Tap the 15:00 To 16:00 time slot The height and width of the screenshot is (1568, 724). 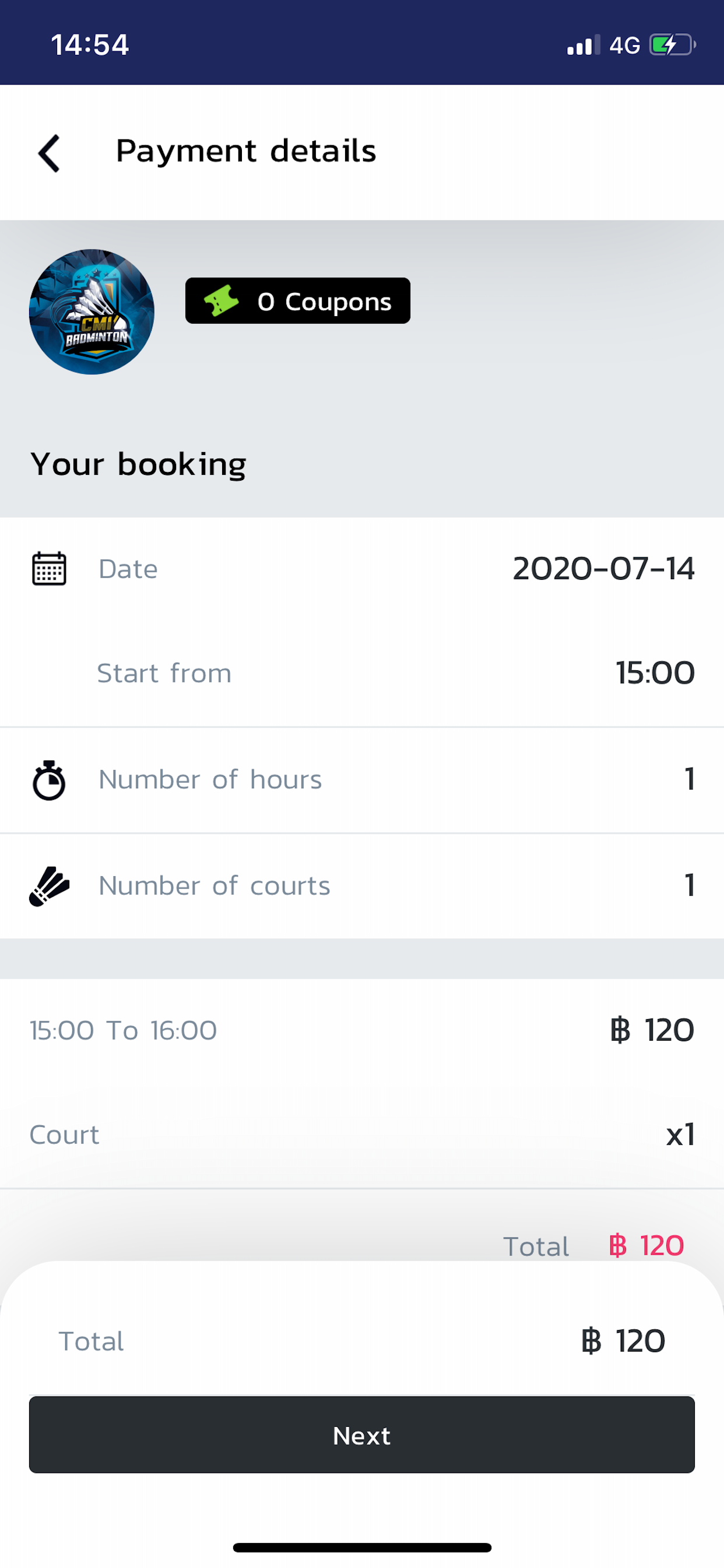point(124,1031)
